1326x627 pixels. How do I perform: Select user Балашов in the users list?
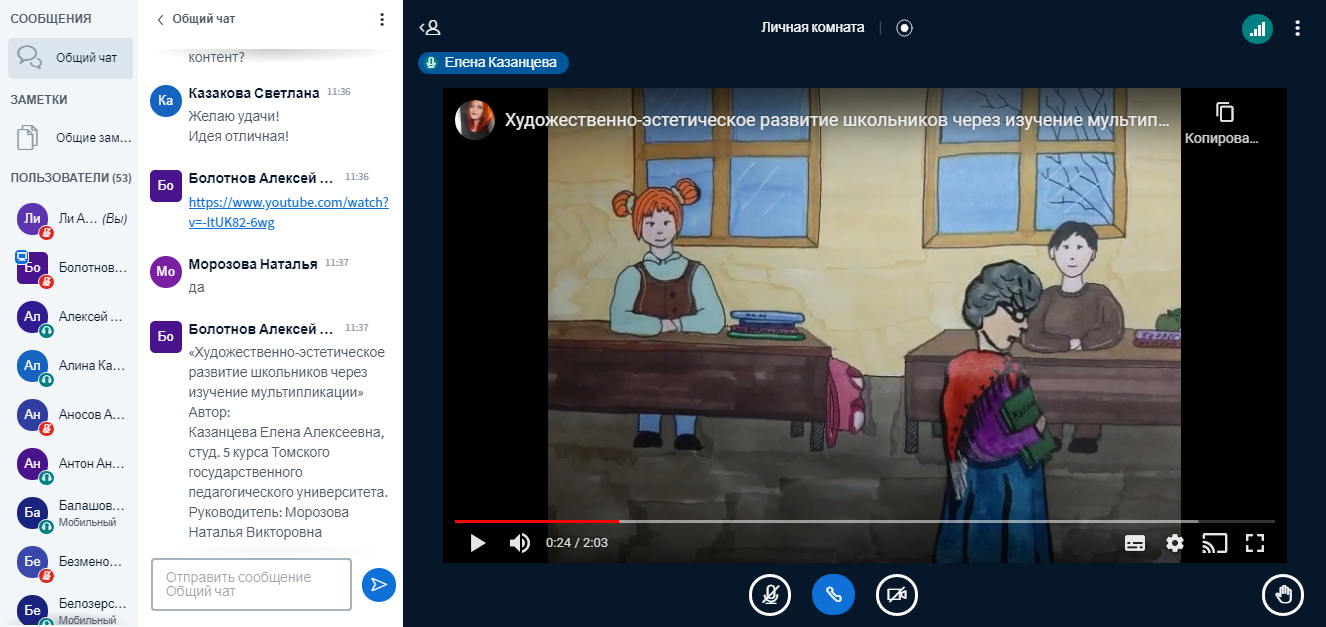(72, 513)
